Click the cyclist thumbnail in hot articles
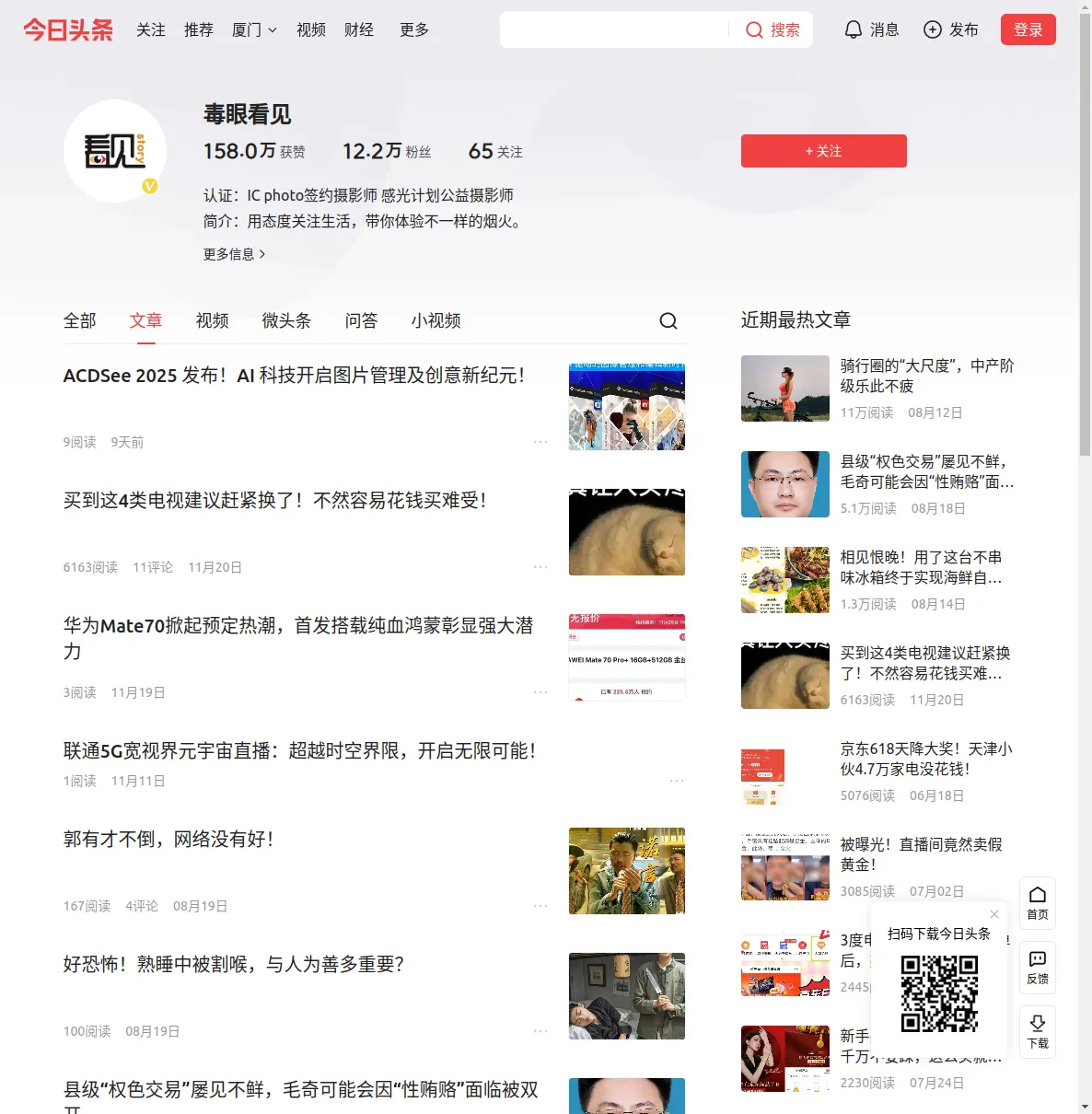The height and width of the screenshot is (1114, 1092). (x=785, y=389)
